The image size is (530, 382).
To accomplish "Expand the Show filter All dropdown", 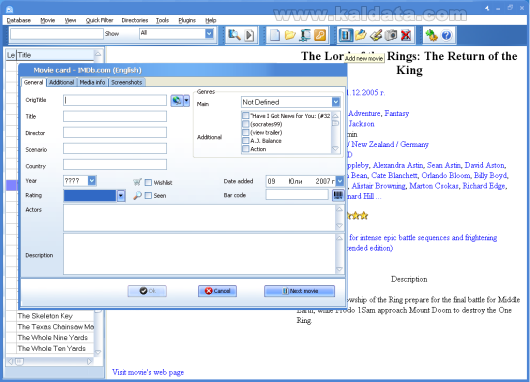I will 209,33.
